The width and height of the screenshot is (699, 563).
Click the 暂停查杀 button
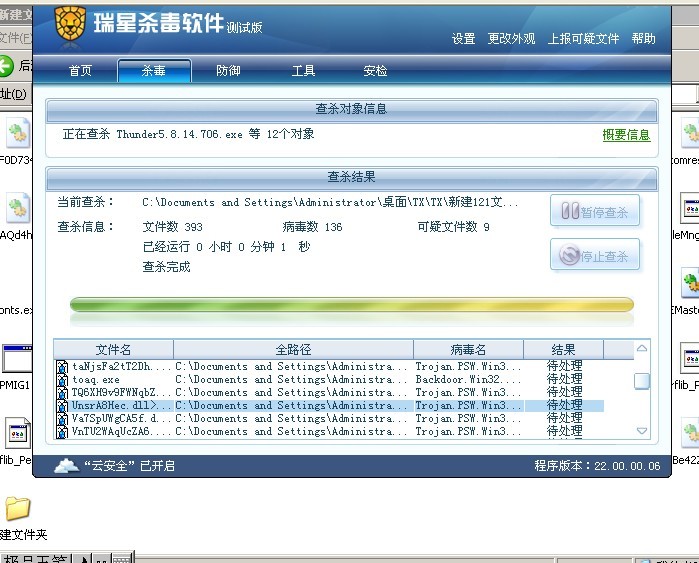point(595,210)
